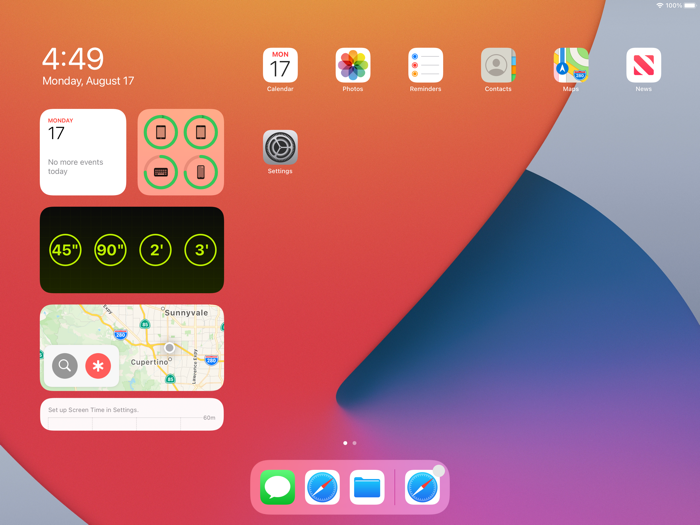The height and width of the screenshot is (525, 700).
Task: Tap the 4:49 clock display
Action: (x=73, y=59)
